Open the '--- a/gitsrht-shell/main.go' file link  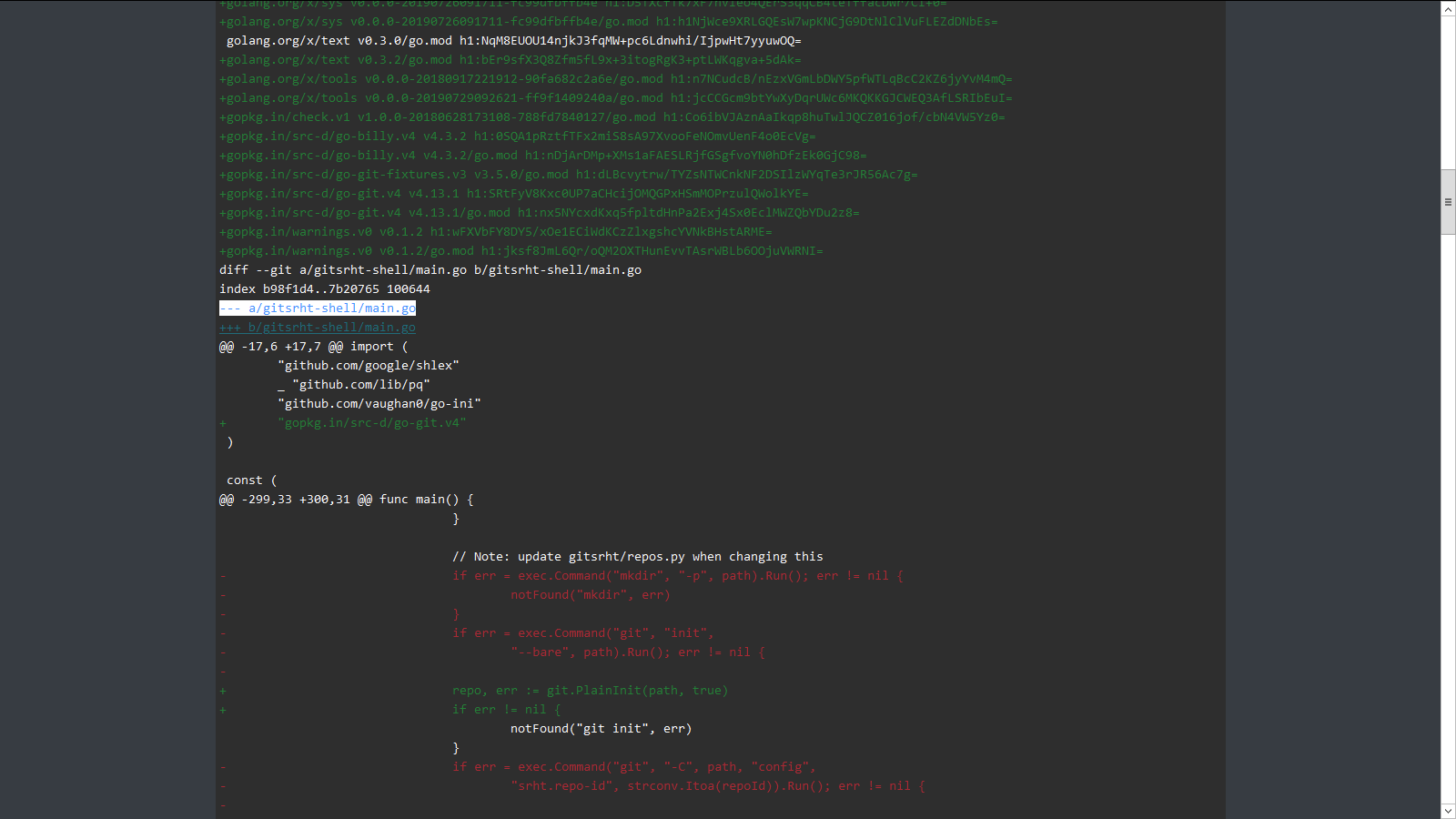318,308
